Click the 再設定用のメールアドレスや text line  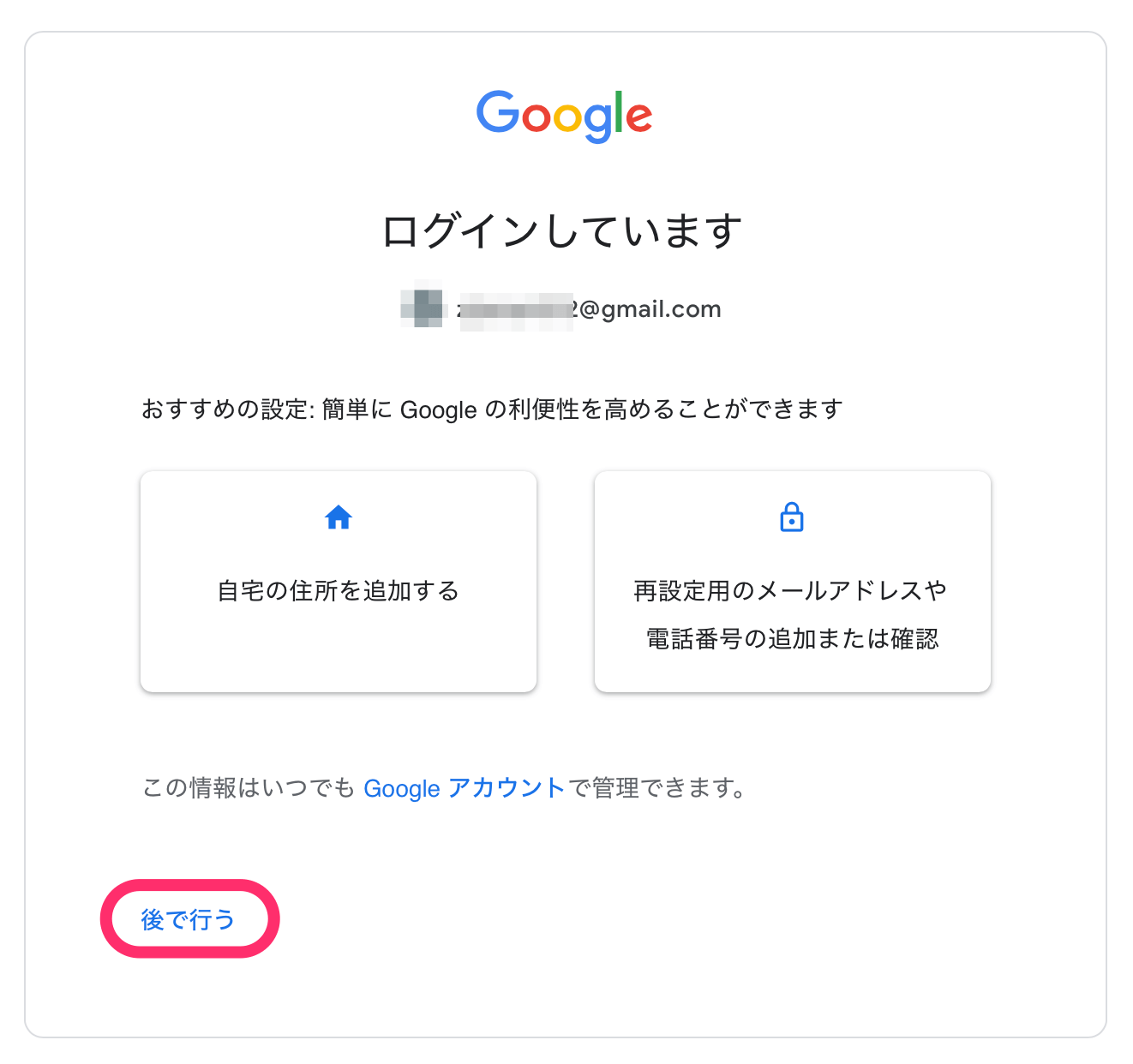tap(791, 591)
